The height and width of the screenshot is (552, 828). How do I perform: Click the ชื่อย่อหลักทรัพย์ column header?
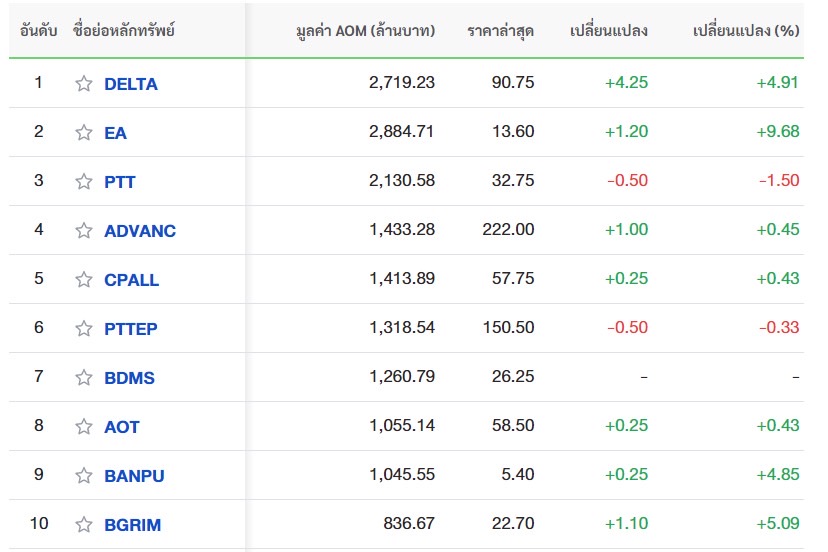pyautogui.click(x=123, y=31)
